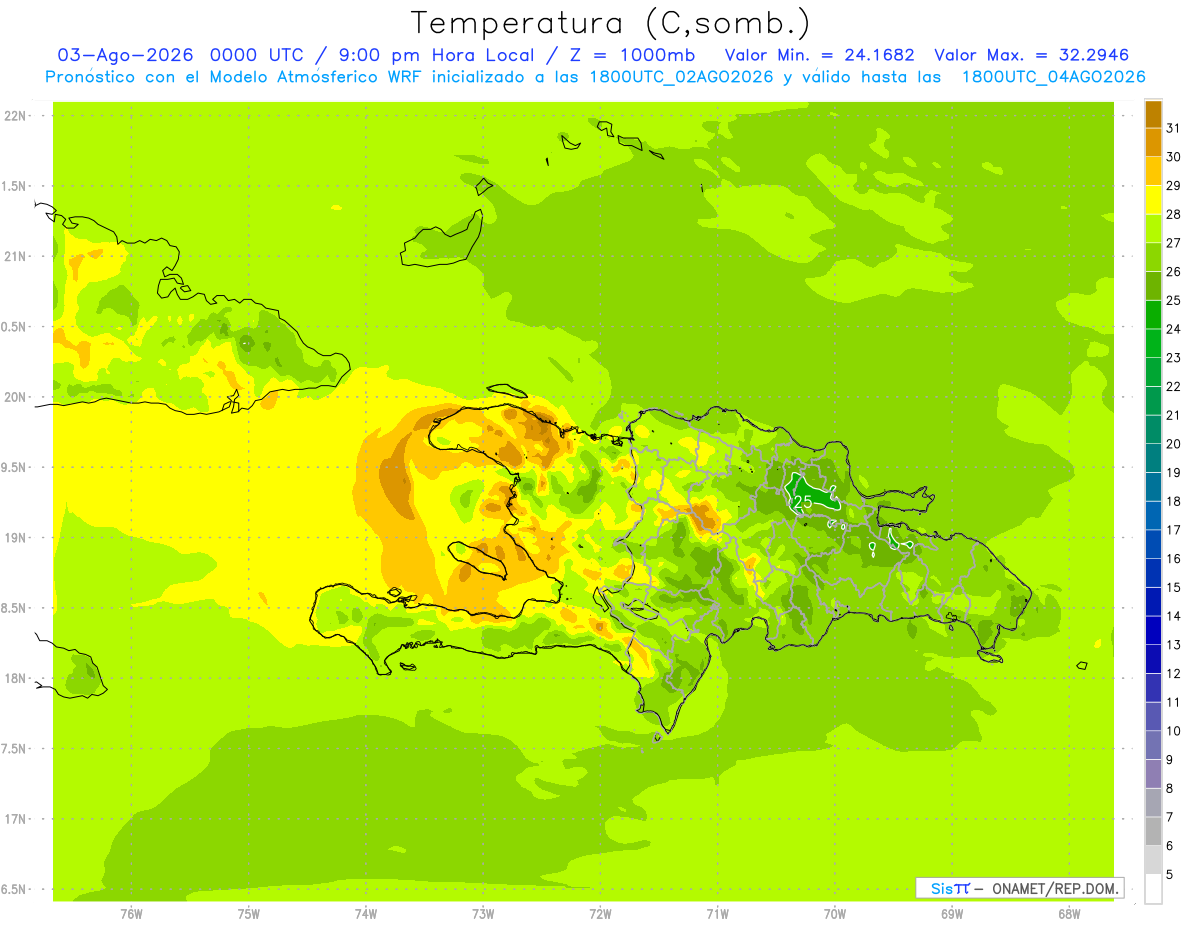Click the legend value '29'
The image size is (1200, 927).
[x=1174, y=185]
